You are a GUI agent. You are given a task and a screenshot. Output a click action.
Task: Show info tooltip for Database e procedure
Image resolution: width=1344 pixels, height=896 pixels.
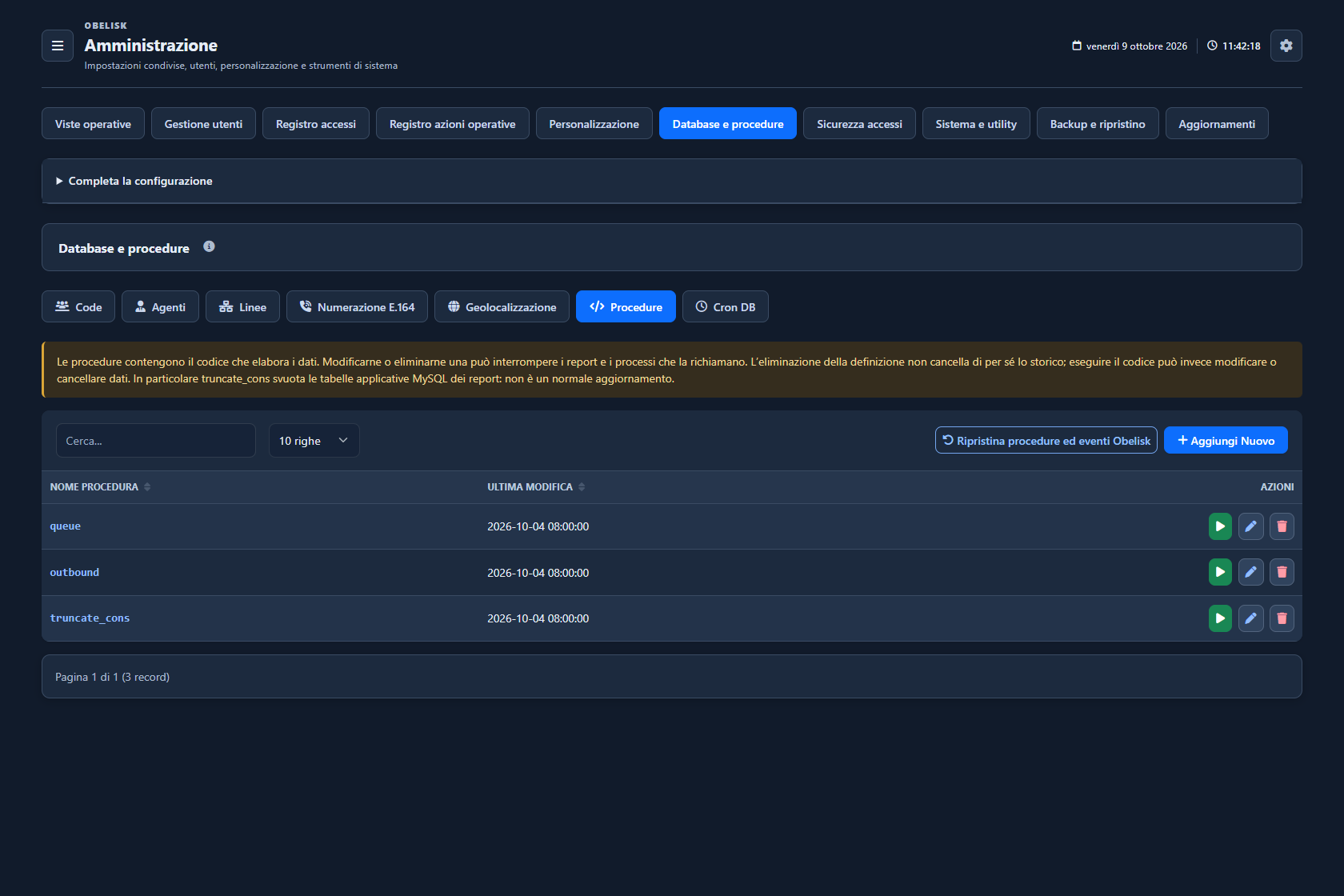pos(209,246)
